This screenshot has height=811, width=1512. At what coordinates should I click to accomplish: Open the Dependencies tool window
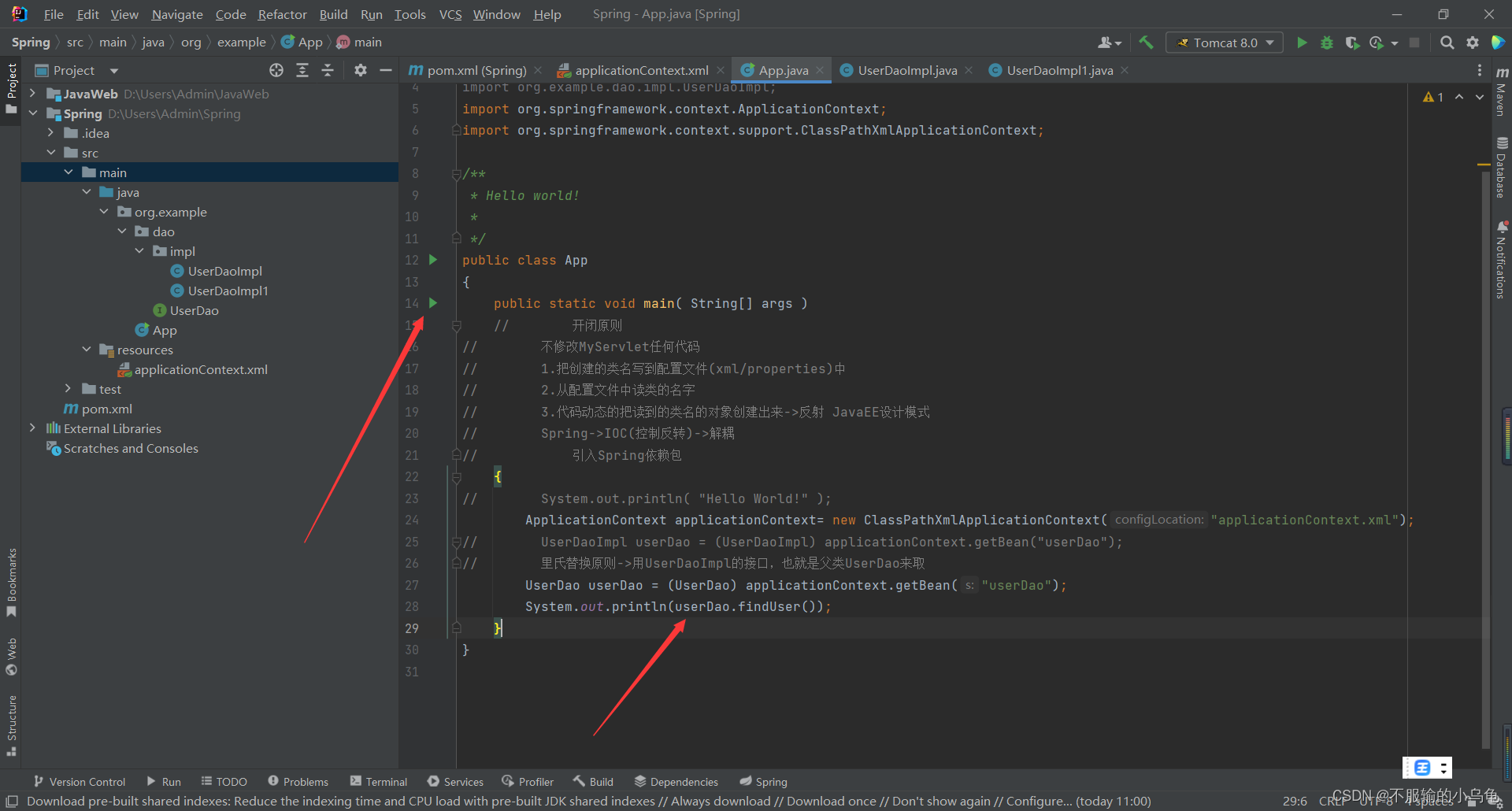676,782
